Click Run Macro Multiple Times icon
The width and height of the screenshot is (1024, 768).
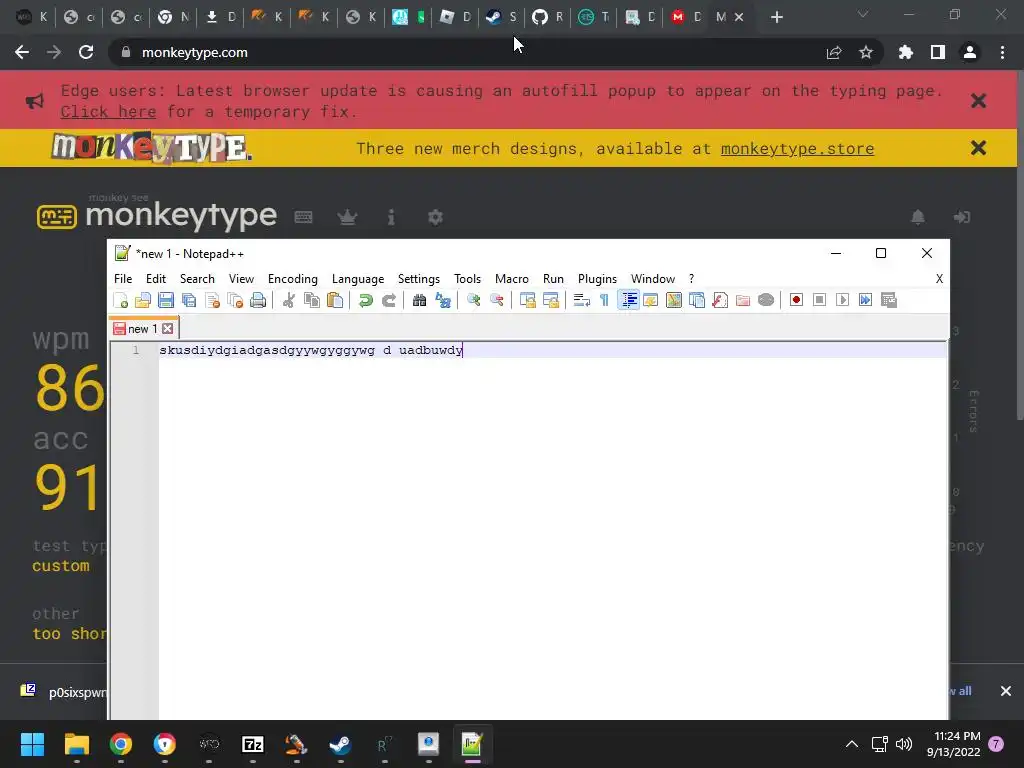[865, 300]
